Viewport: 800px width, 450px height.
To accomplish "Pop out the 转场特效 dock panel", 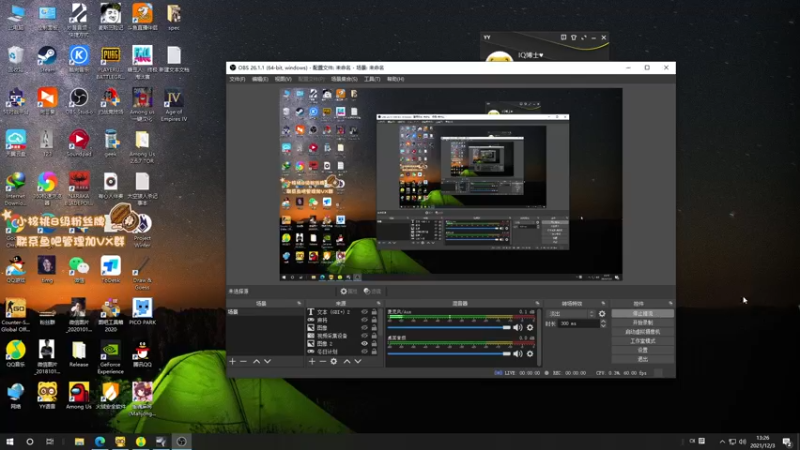I will (x=603, y=303).
